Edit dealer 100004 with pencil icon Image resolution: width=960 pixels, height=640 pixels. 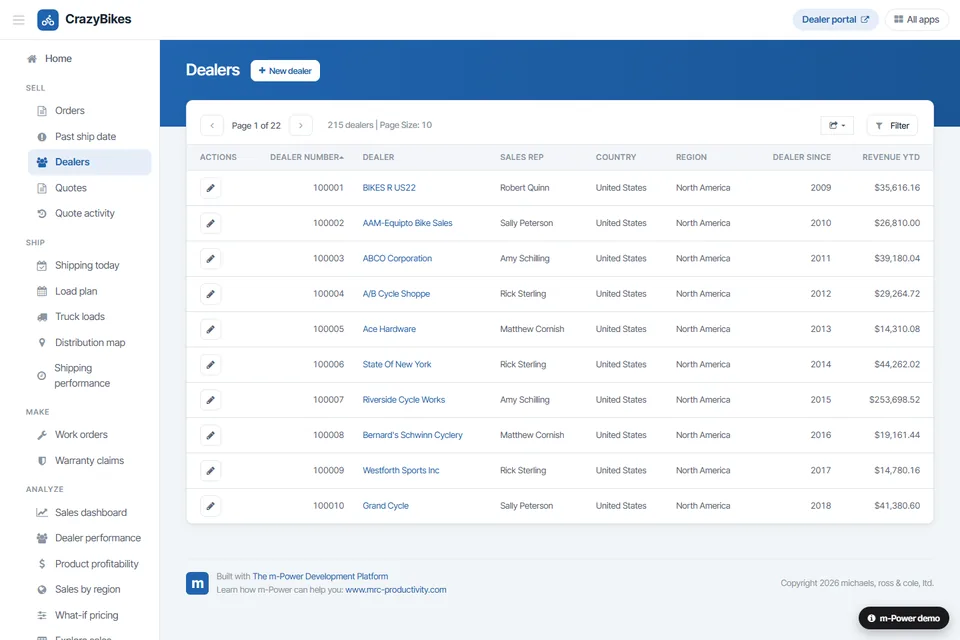click(211, 294)
